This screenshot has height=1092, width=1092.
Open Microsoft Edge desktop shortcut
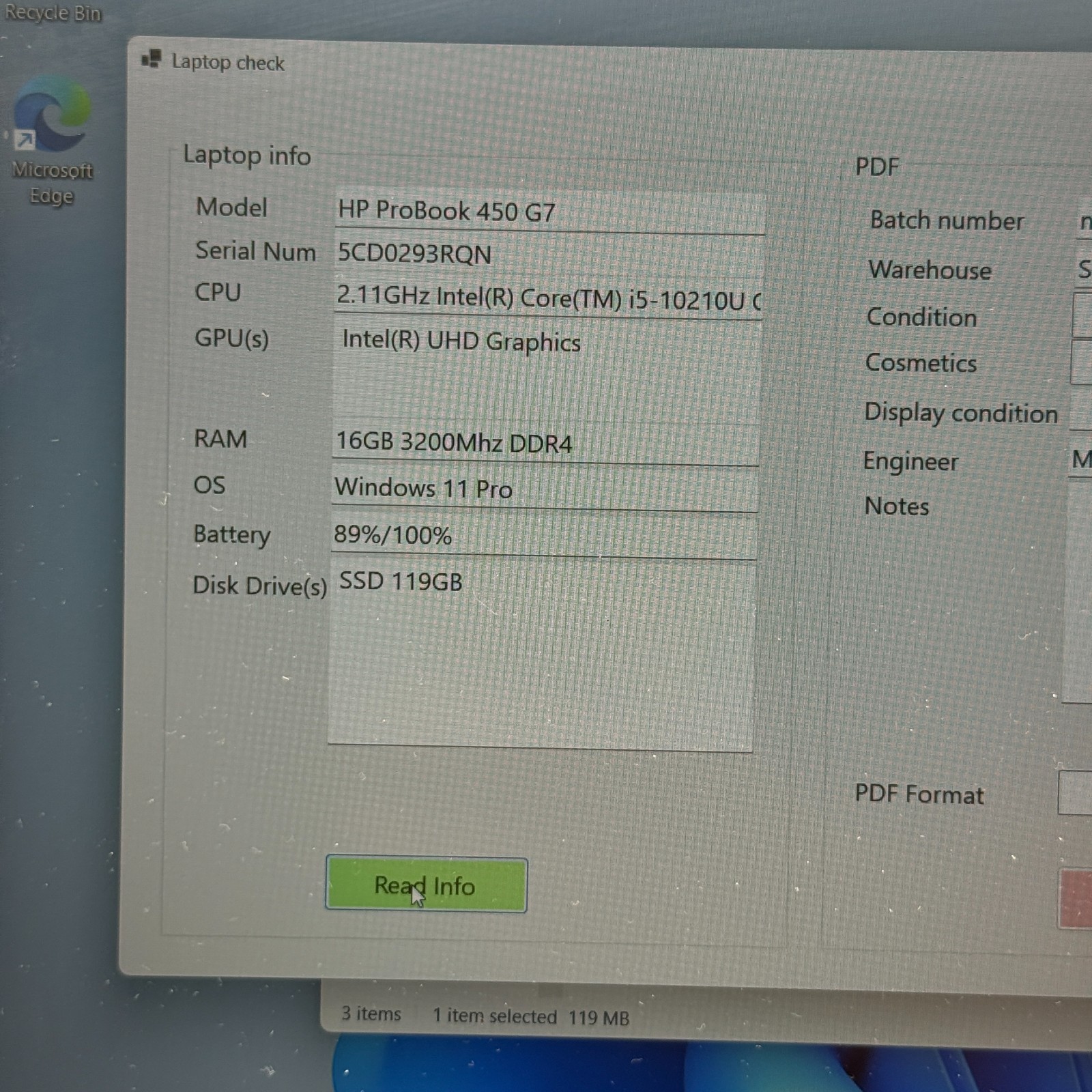[x=52, y=140]
